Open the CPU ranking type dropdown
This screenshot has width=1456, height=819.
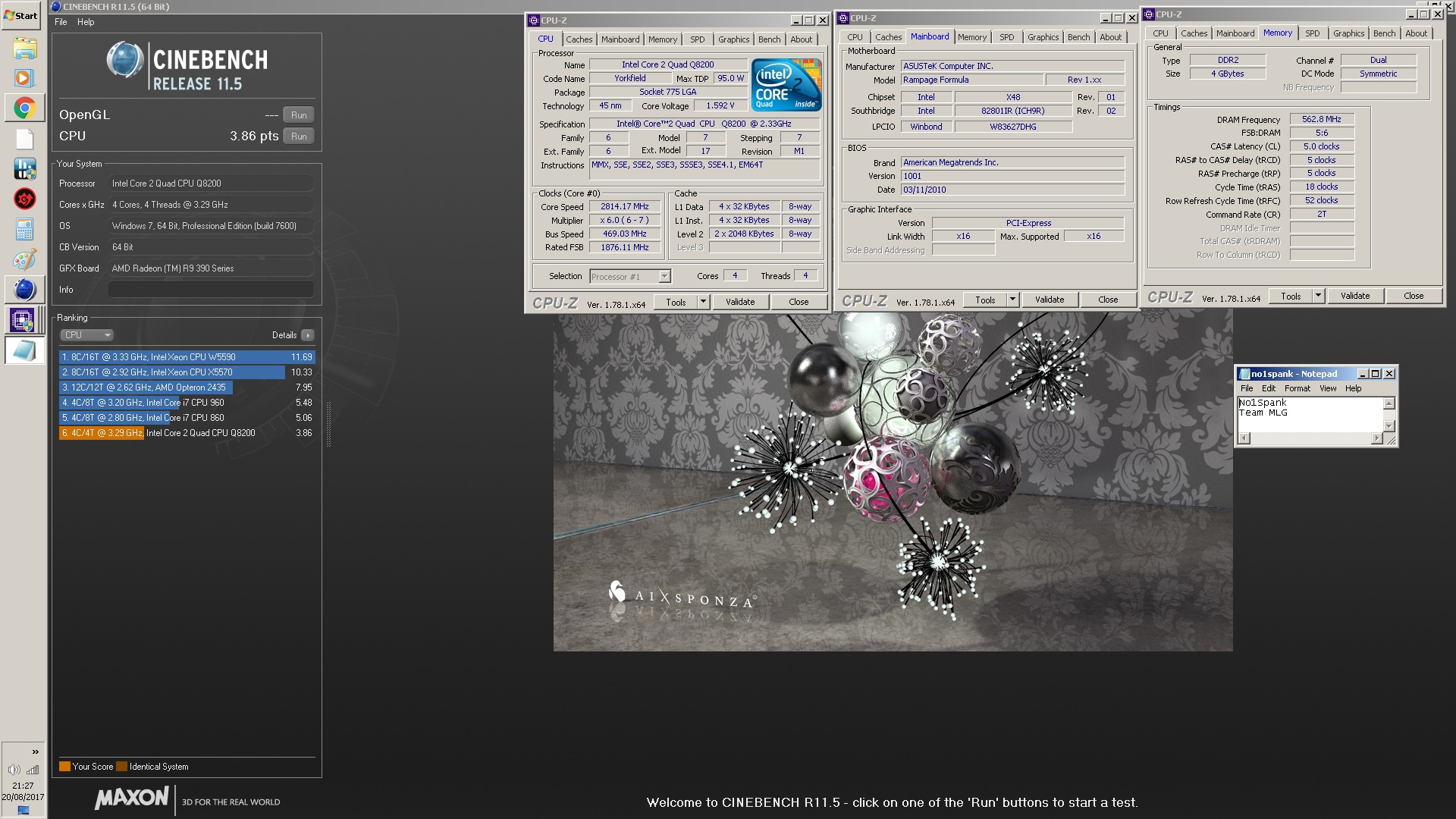[x=86, y=335]
